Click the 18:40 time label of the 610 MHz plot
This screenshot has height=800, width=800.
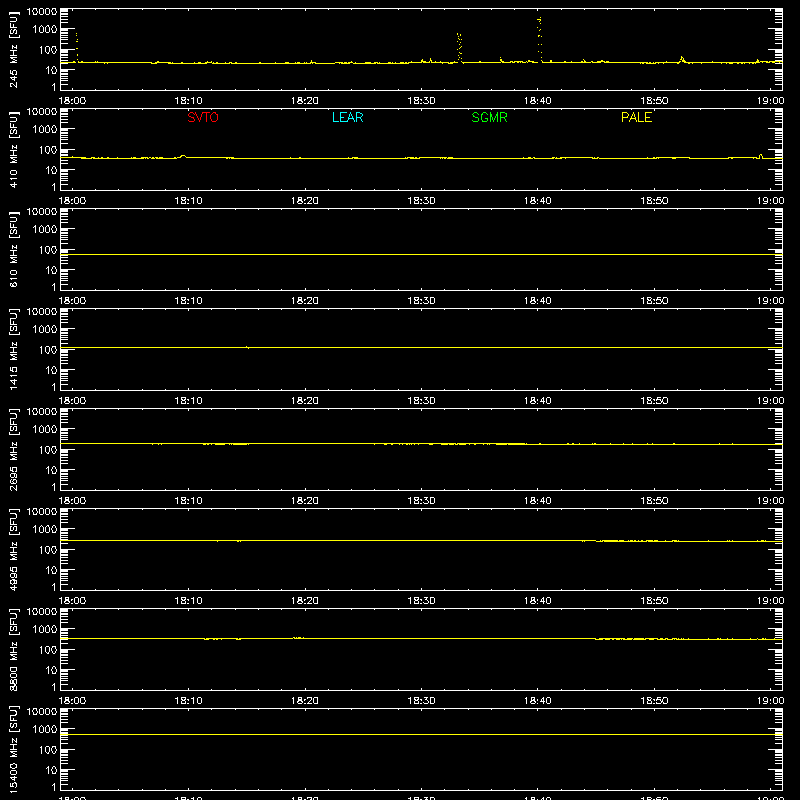point(538,301)
